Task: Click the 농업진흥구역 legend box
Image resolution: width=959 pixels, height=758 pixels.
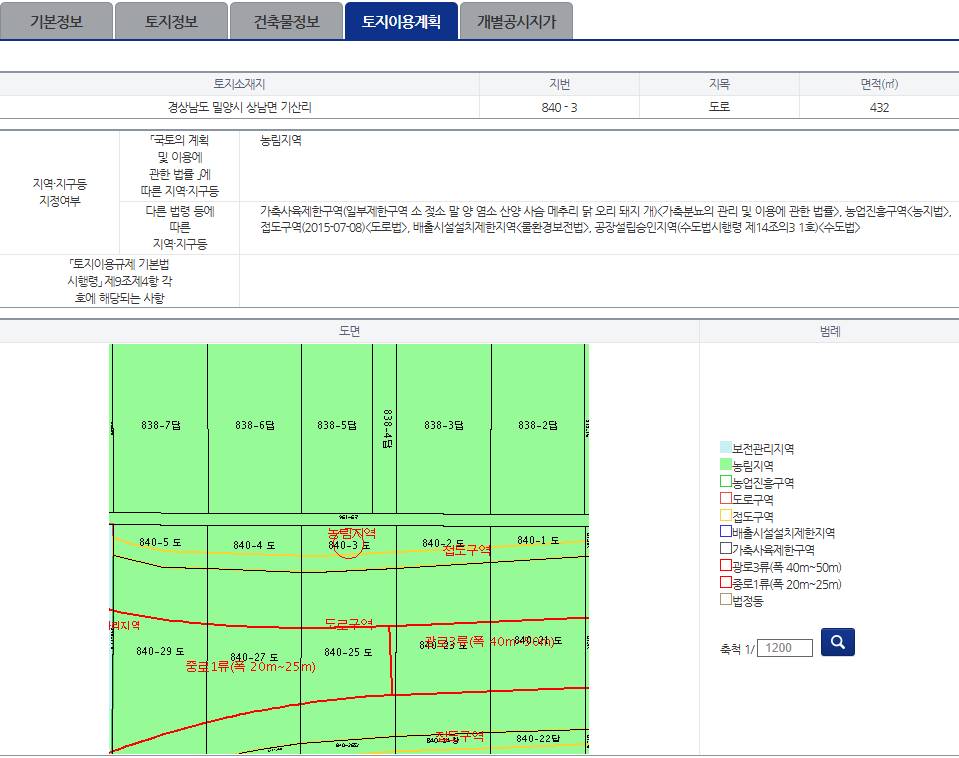Action: tap(725, 481)
